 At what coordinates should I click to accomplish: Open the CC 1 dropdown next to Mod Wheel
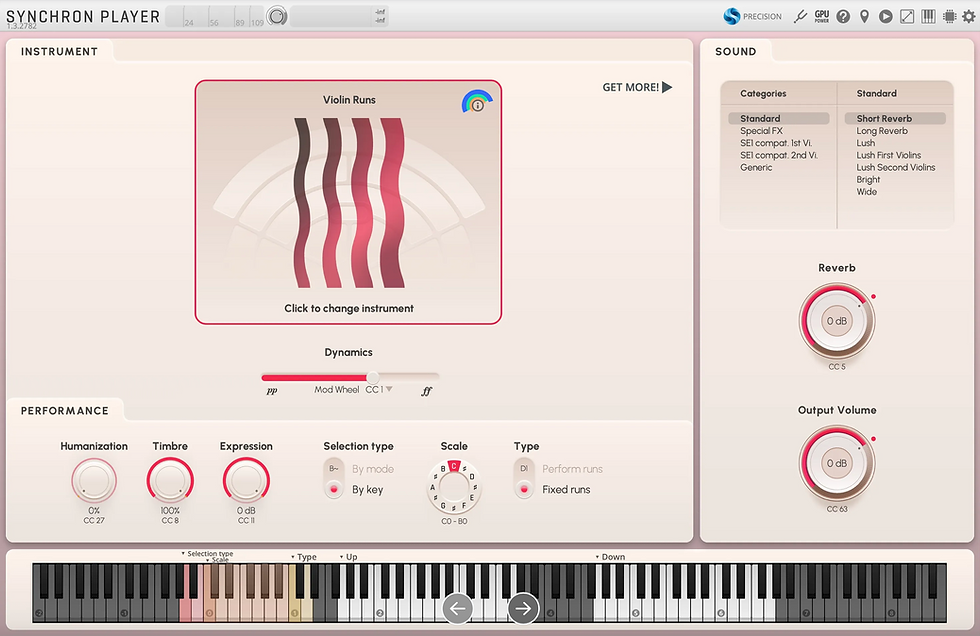[x=378, y=388]
